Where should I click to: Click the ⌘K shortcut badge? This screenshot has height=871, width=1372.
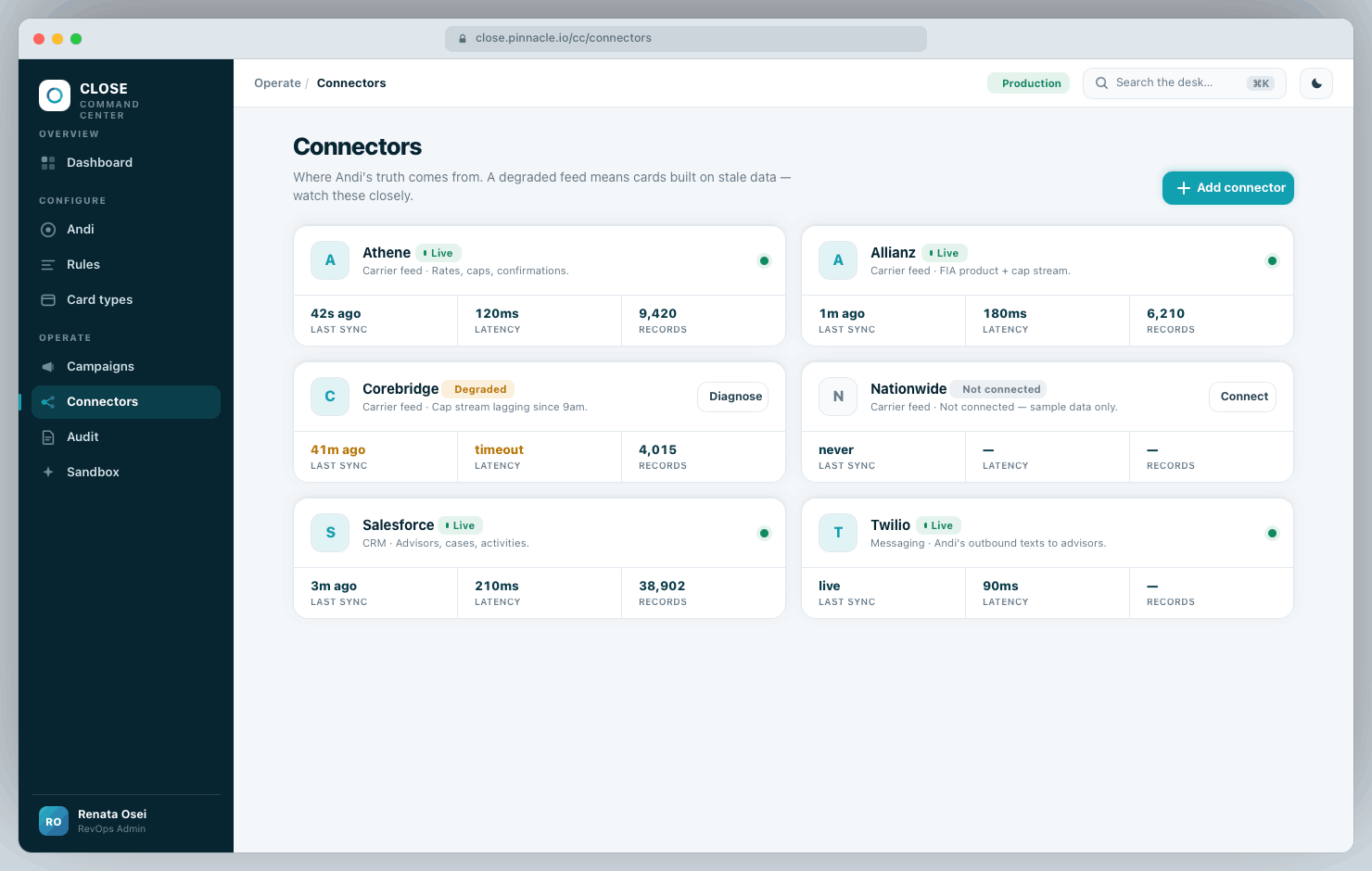1261,83
